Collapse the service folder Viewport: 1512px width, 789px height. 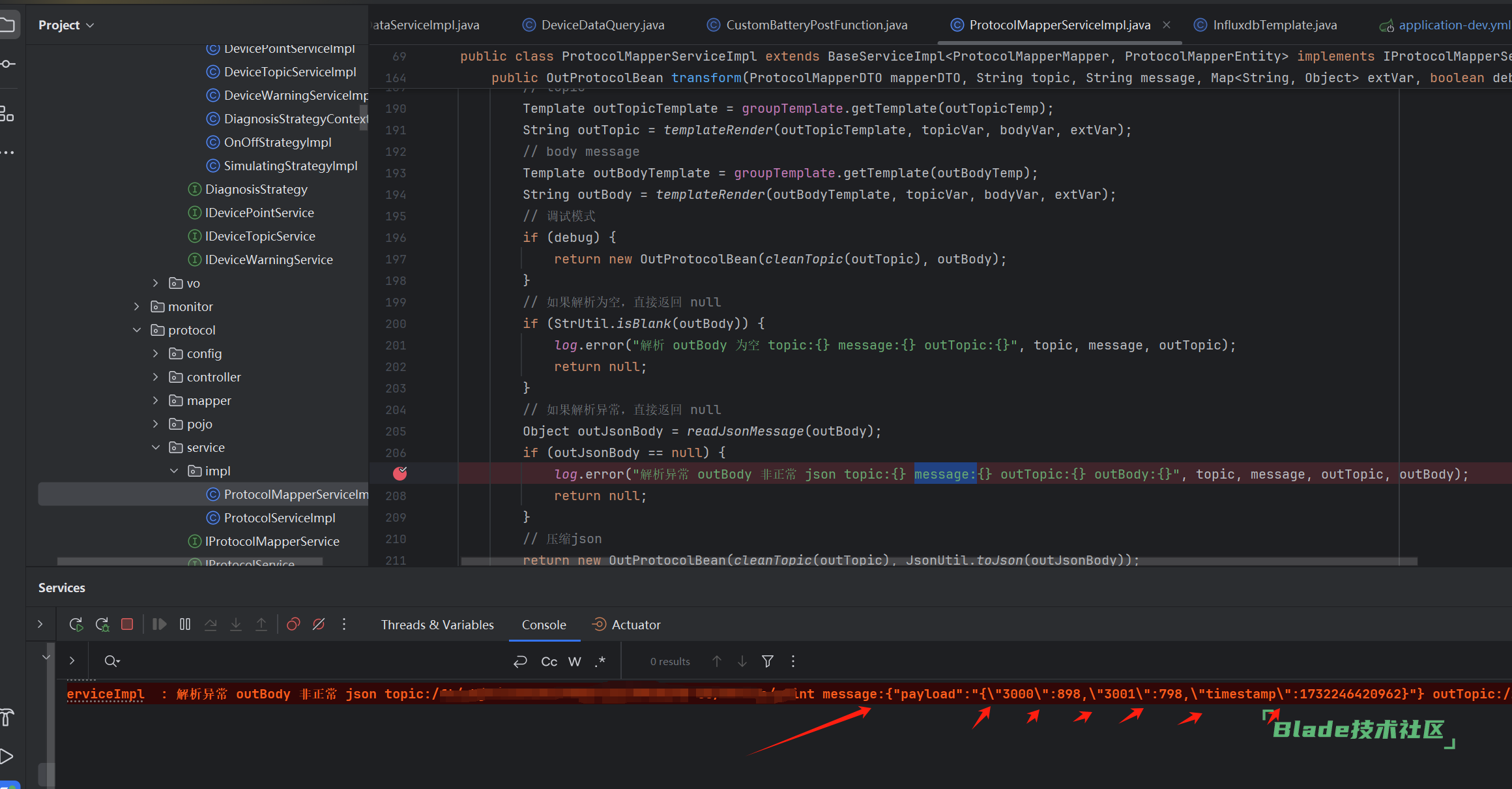(x=155, y=447)
